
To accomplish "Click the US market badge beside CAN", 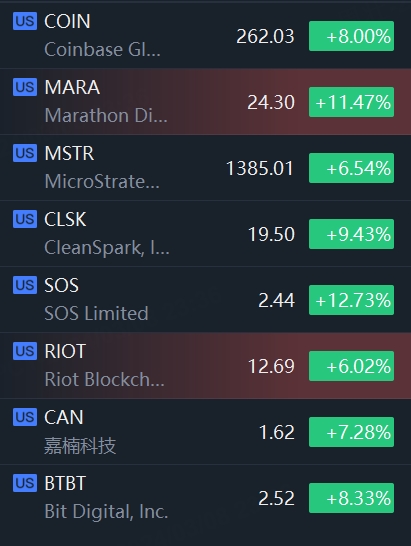I will [x=25, y=417].
